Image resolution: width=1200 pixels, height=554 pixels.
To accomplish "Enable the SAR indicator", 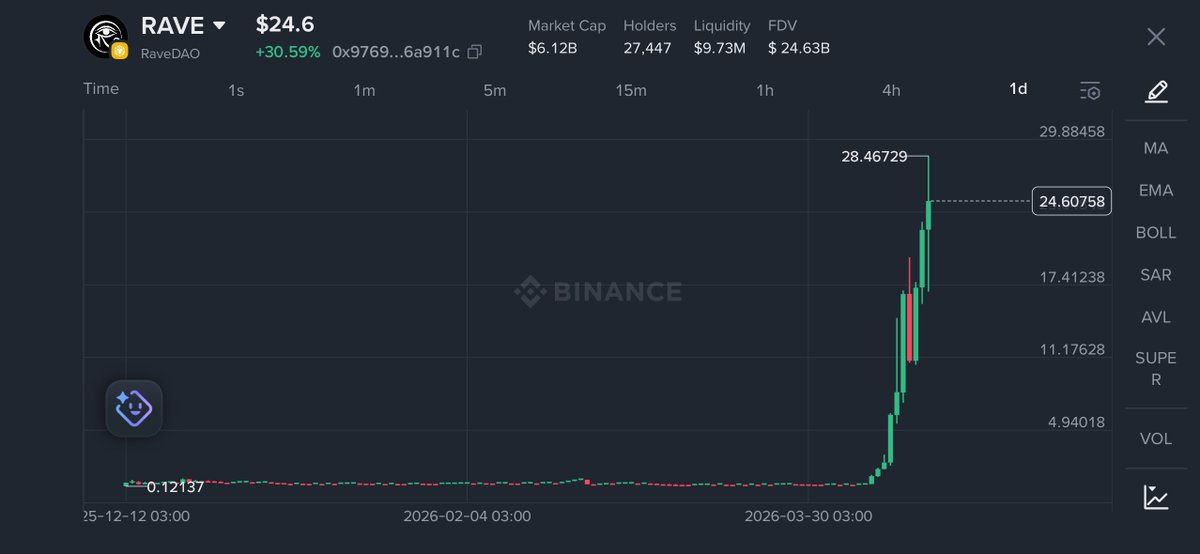I will (1156, 275).
